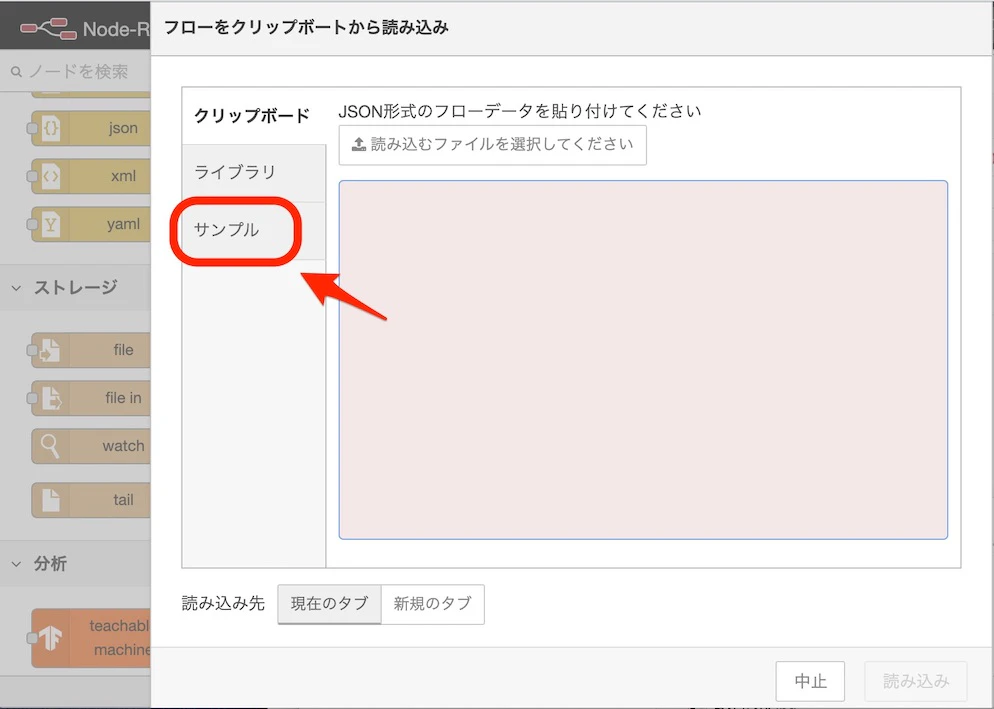Click 読み込むファイルを選択してください button
994x709 pixels.
(493, 145)
